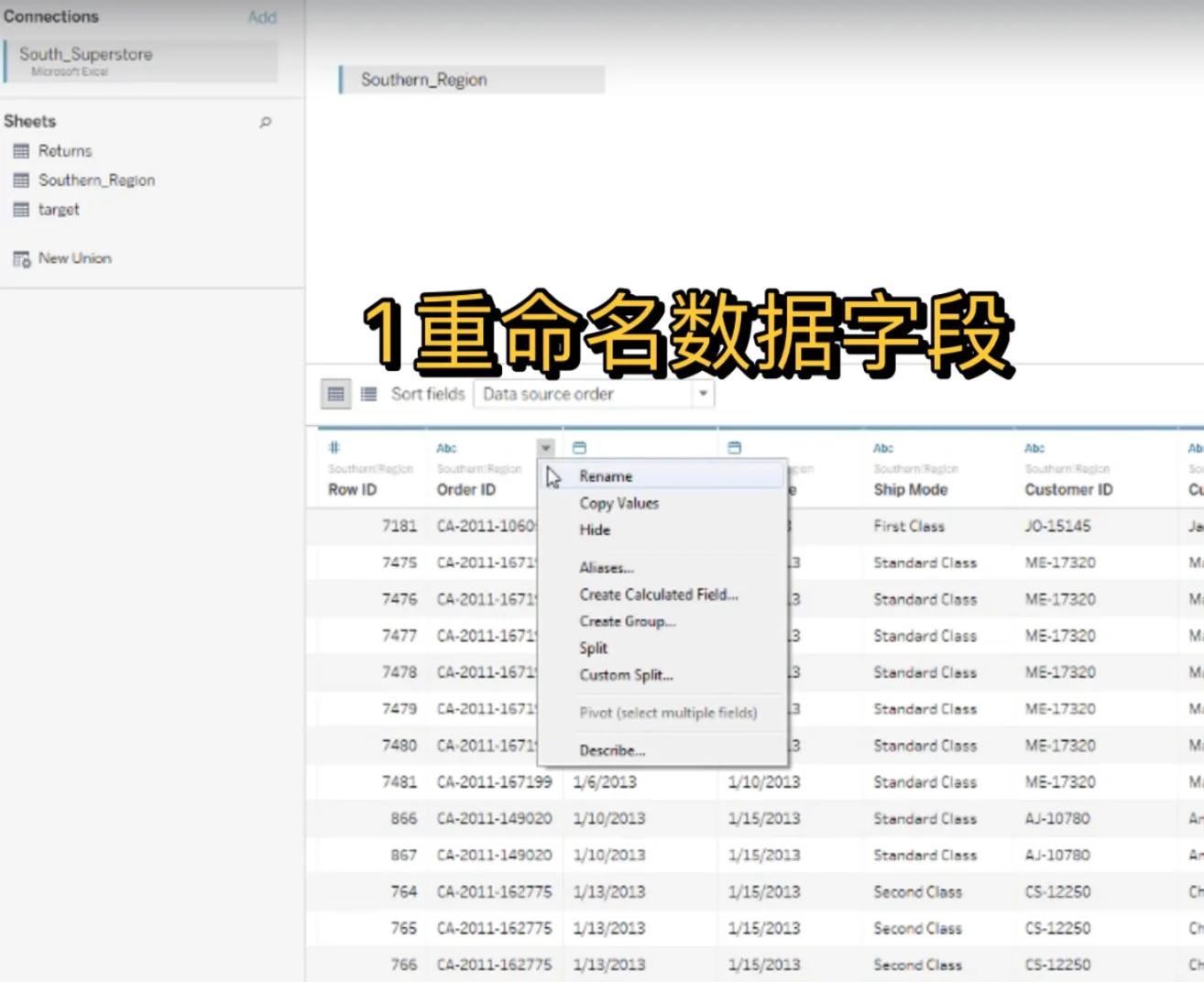Screen dimensions: 1204x982
Task: Click the Row ID cell 766
Action: (x=404, y=965)
